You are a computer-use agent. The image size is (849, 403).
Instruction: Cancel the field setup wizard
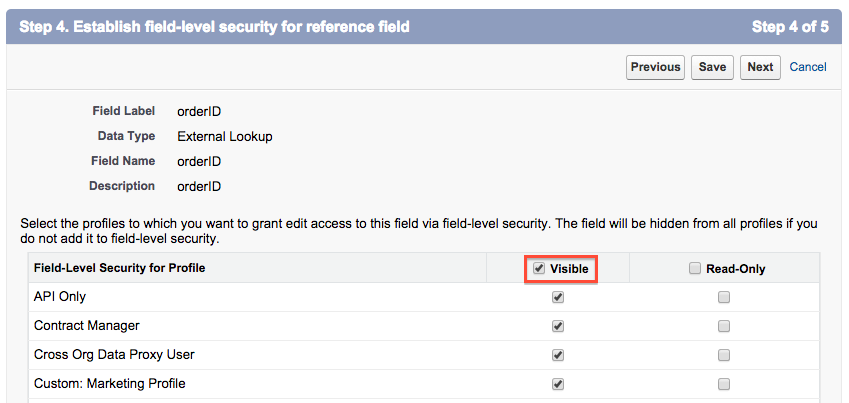click(808, 67)
